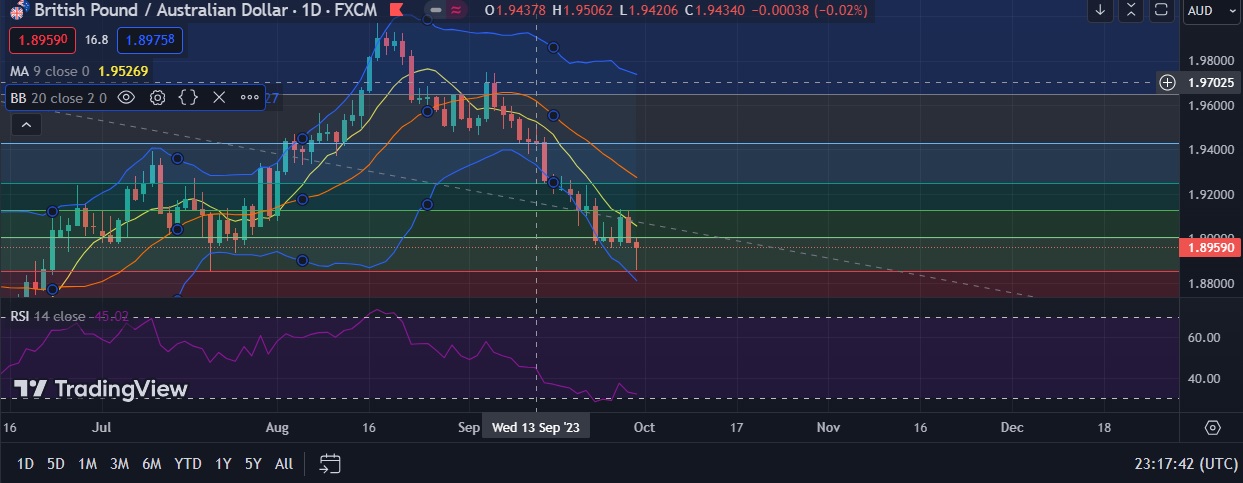Click the blue buy price 1.89758 button

tap(150, 41)
